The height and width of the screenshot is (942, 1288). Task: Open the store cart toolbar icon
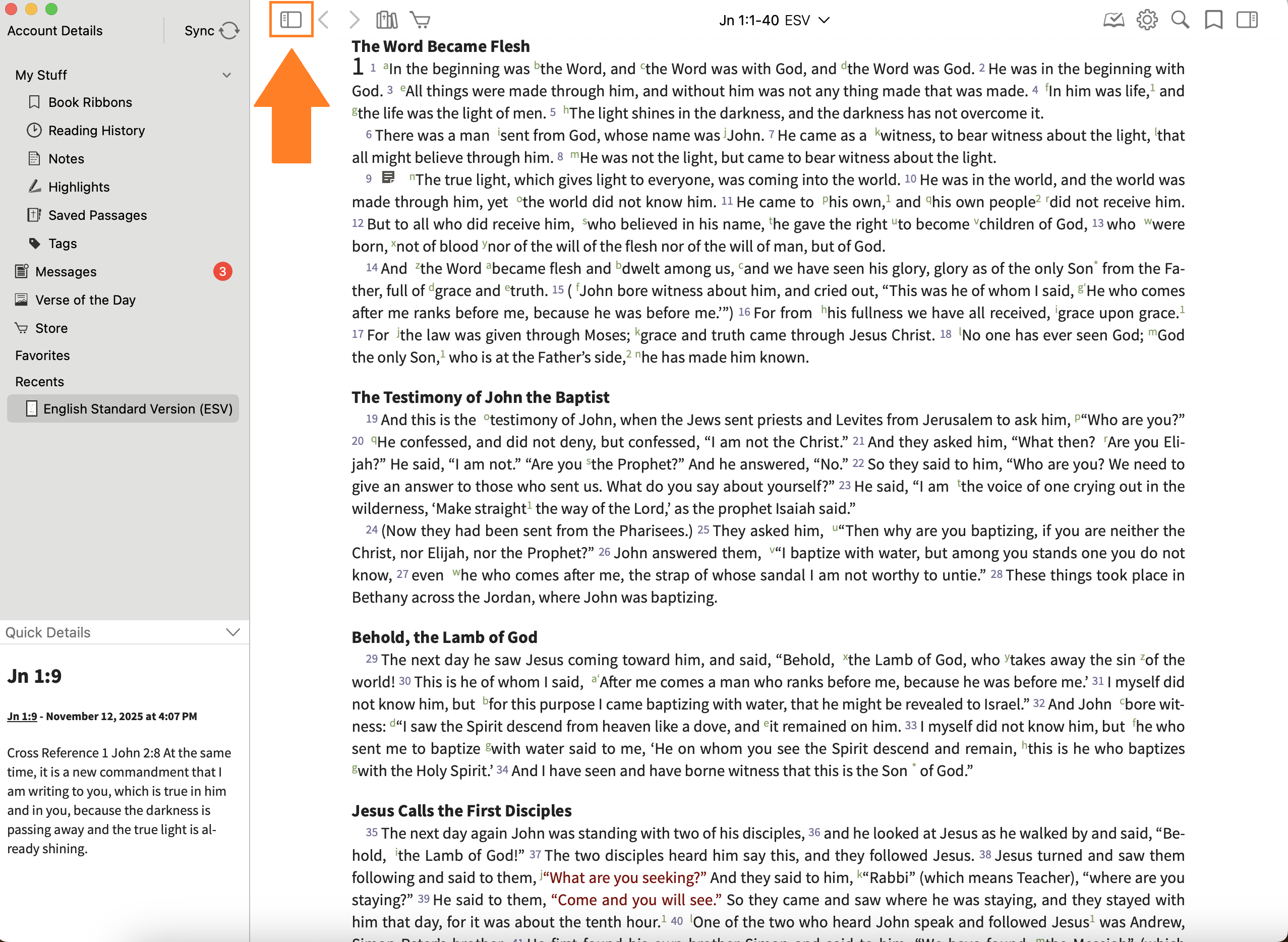[x=420, y=20]
